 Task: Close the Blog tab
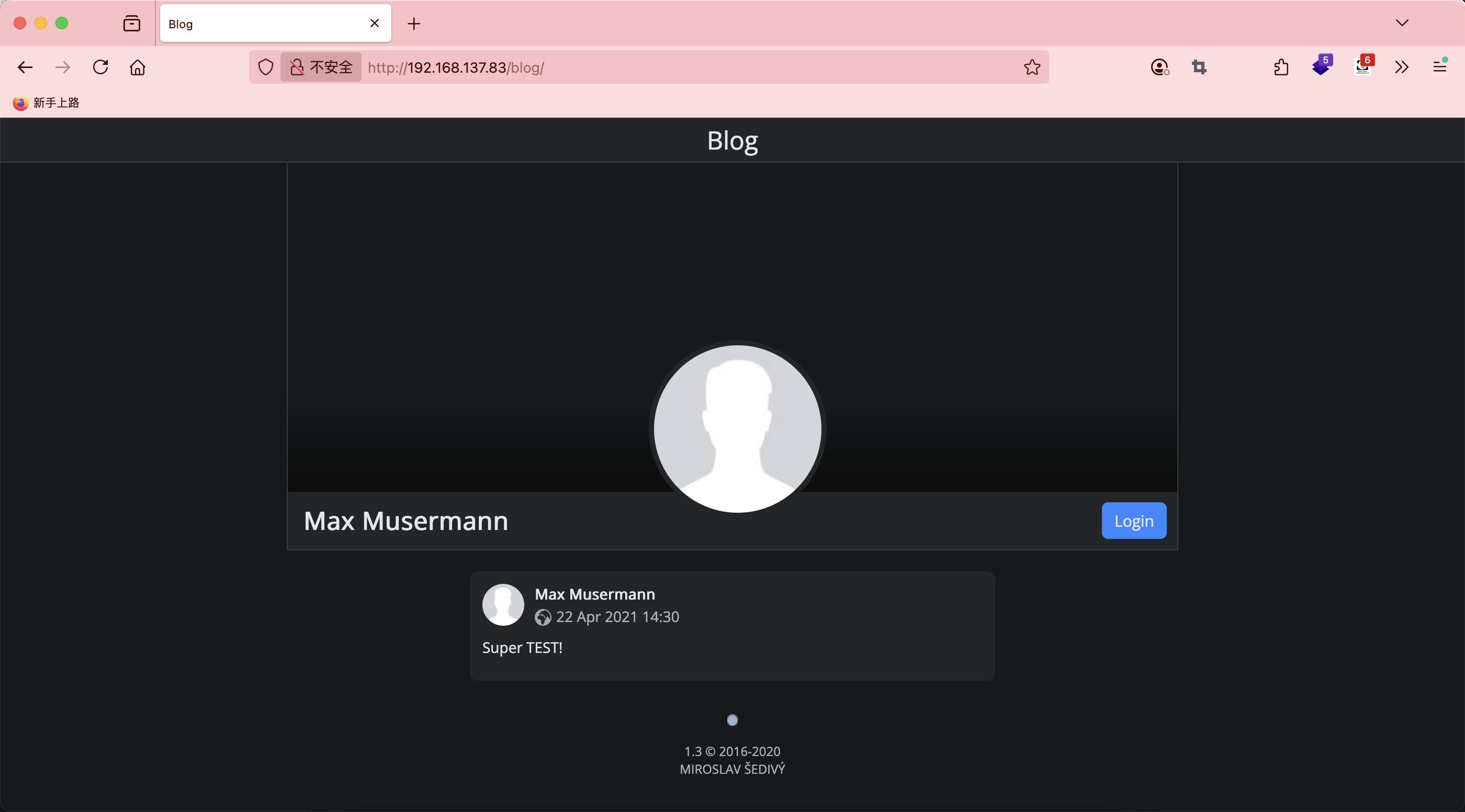[374, 24]
